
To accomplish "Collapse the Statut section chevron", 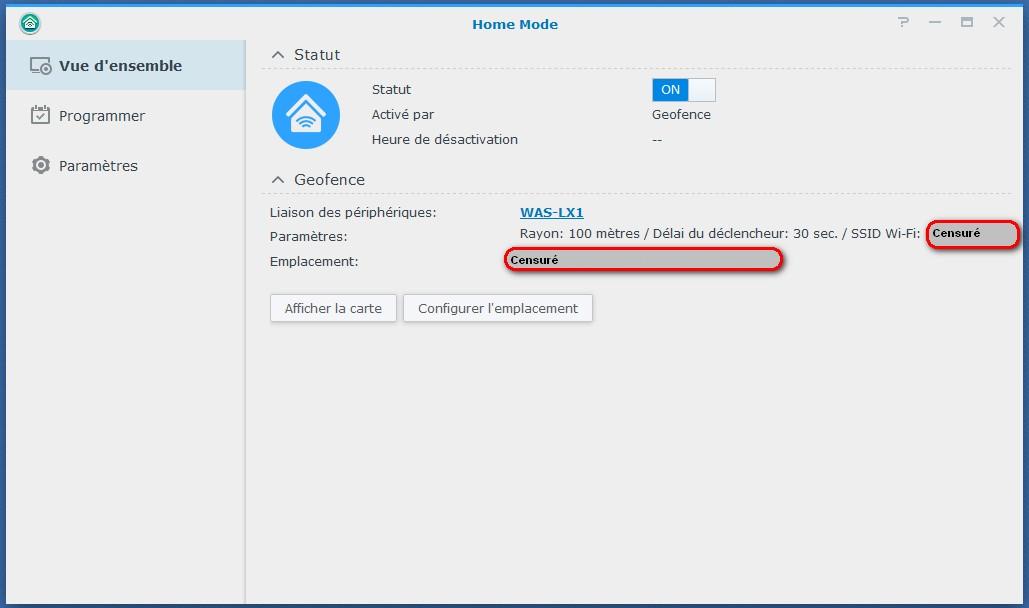I will pos(278,54).
